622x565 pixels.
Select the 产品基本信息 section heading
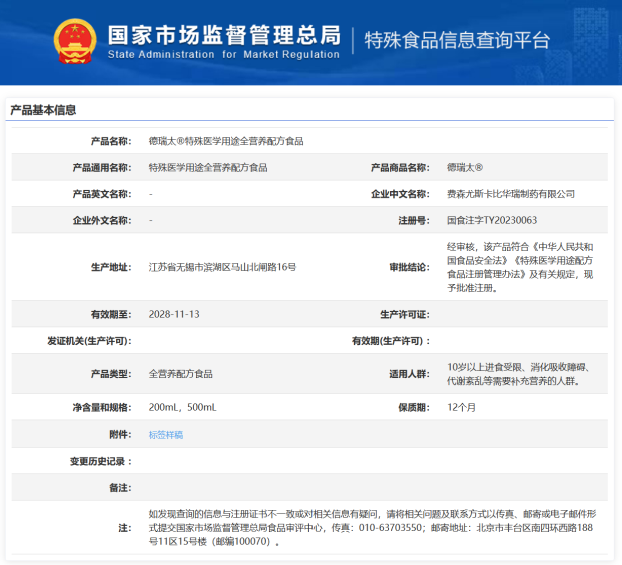click(43, 110)
